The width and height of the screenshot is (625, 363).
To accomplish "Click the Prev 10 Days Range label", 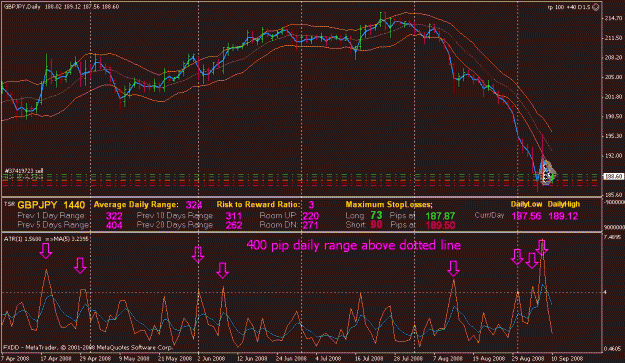I will tap(175, 216).
